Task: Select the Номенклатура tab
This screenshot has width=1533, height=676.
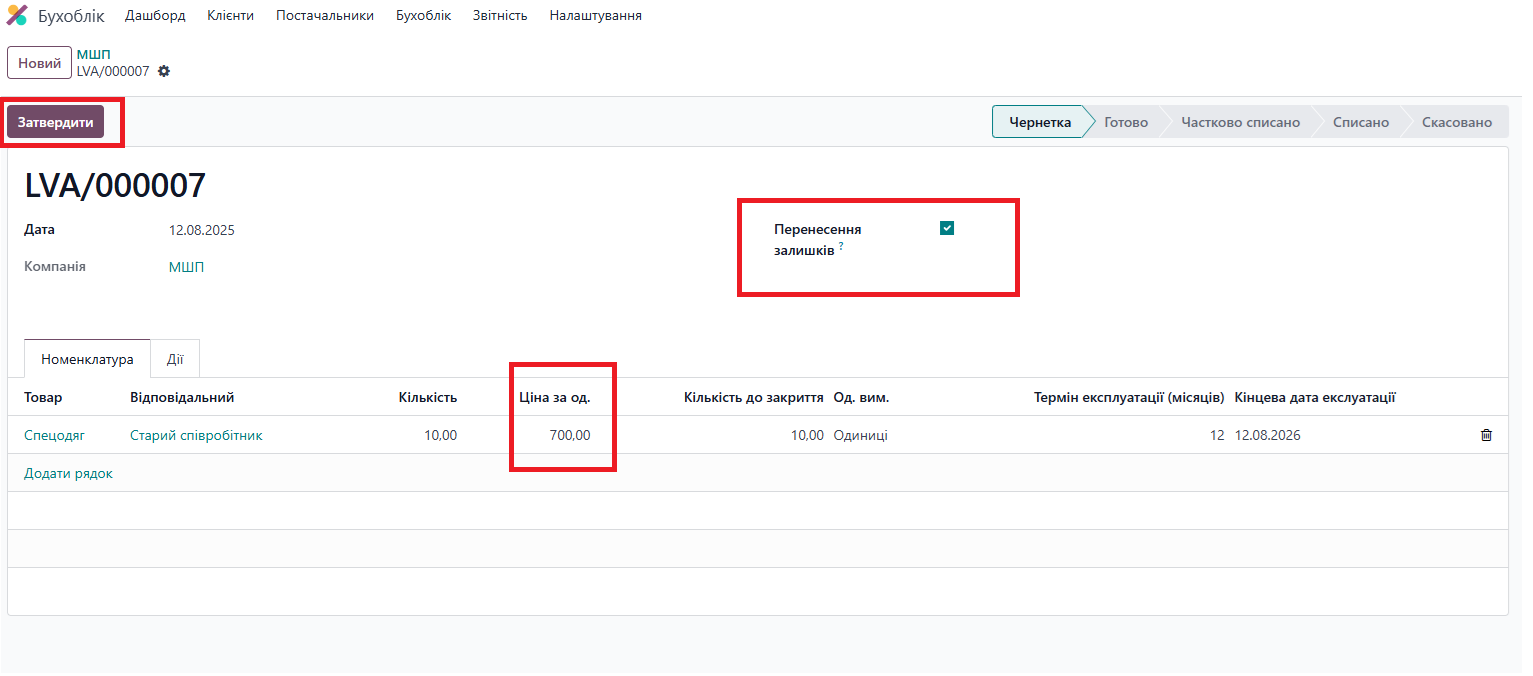Action: tap(87, 359)
